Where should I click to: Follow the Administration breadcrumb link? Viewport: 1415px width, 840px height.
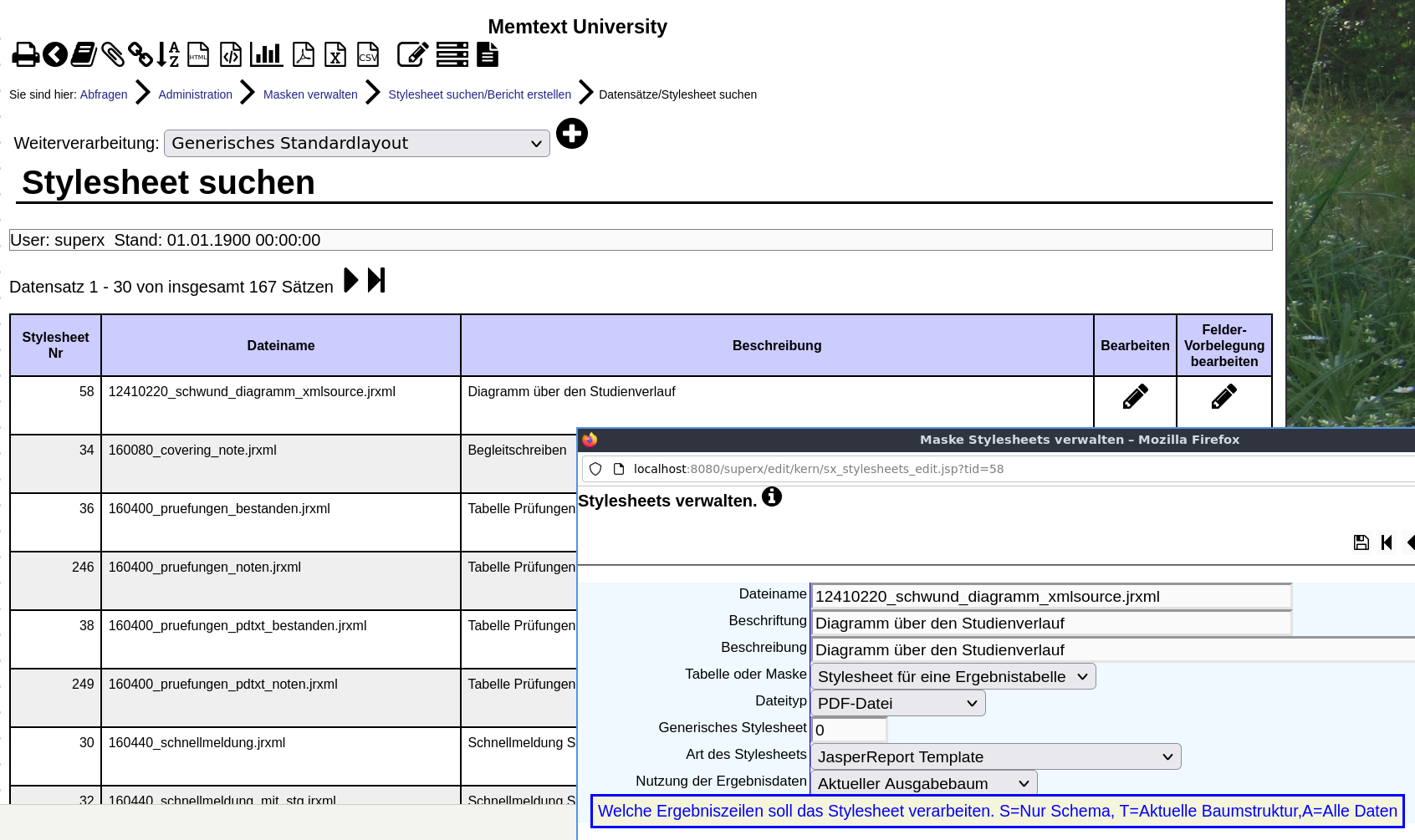196,94
